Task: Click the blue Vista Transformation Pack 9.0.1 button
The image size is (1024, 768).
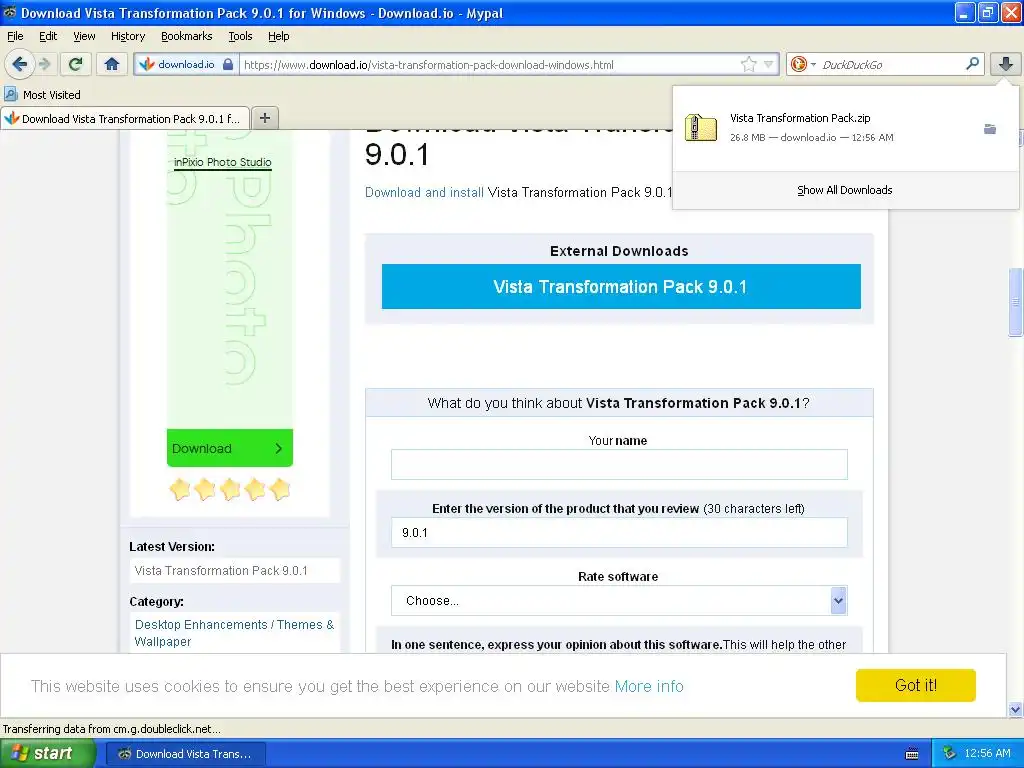Action: [x=621, y=287]
